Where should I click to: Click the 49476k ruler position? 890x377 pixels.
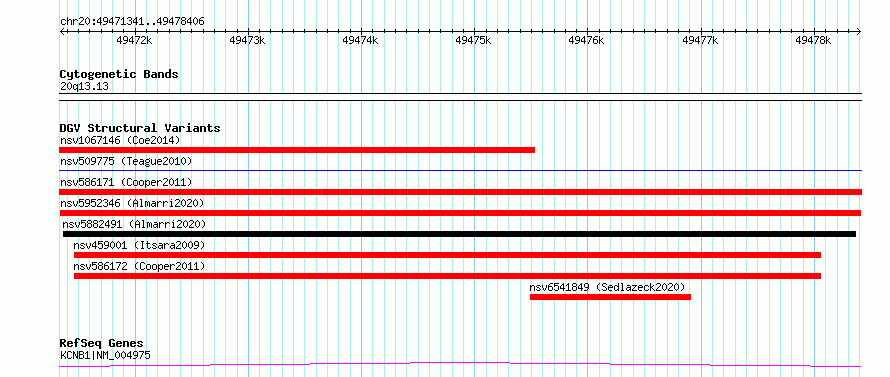point(587,41)
